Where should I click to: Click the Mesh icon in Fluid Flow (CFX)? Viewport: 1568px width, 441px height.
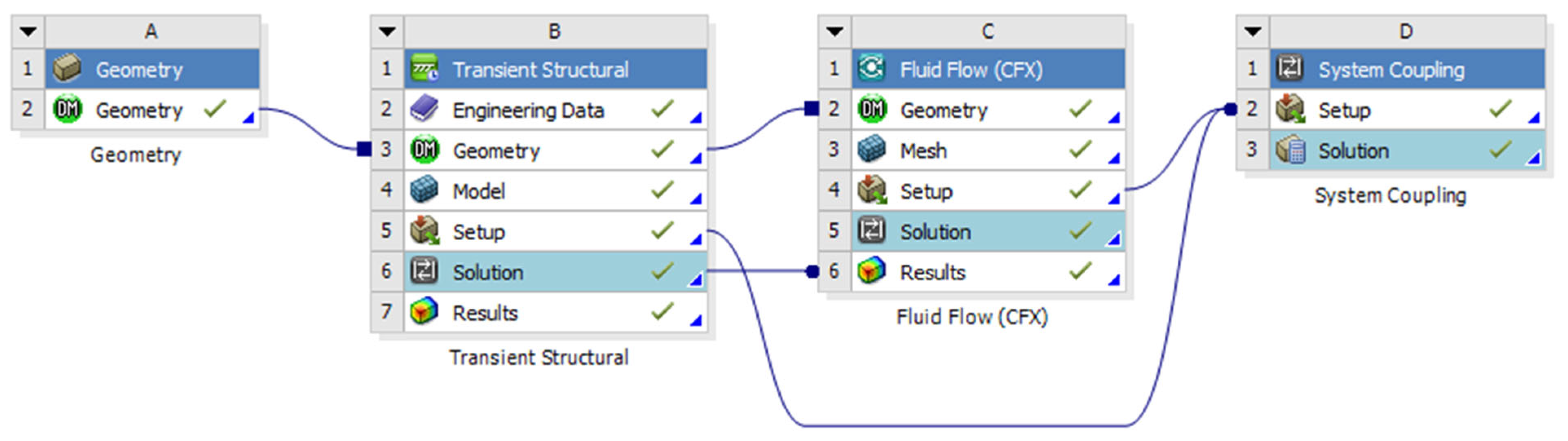[x=871, y=150]
